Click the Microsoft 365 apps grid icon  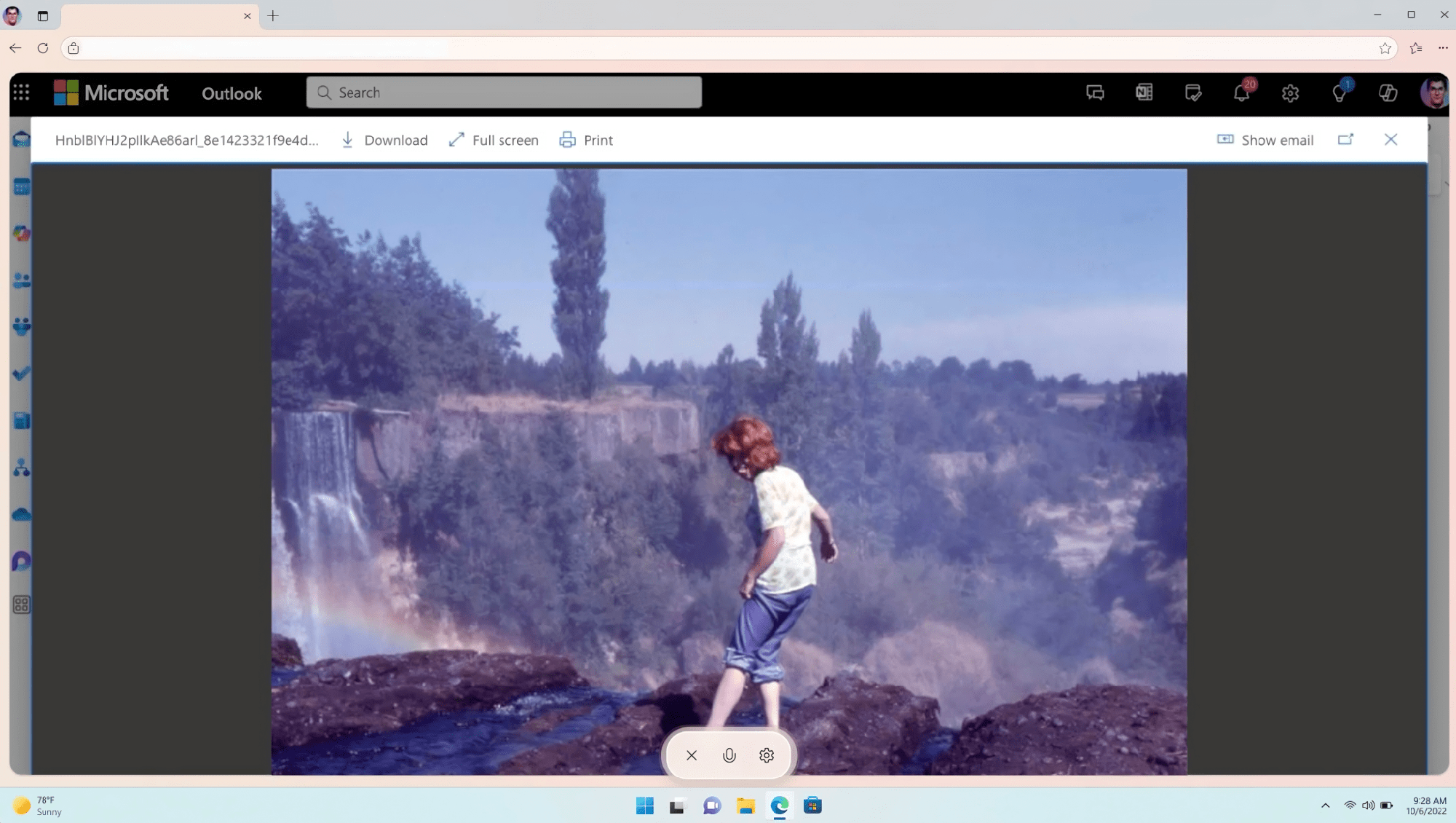click(x=22, y=92)
